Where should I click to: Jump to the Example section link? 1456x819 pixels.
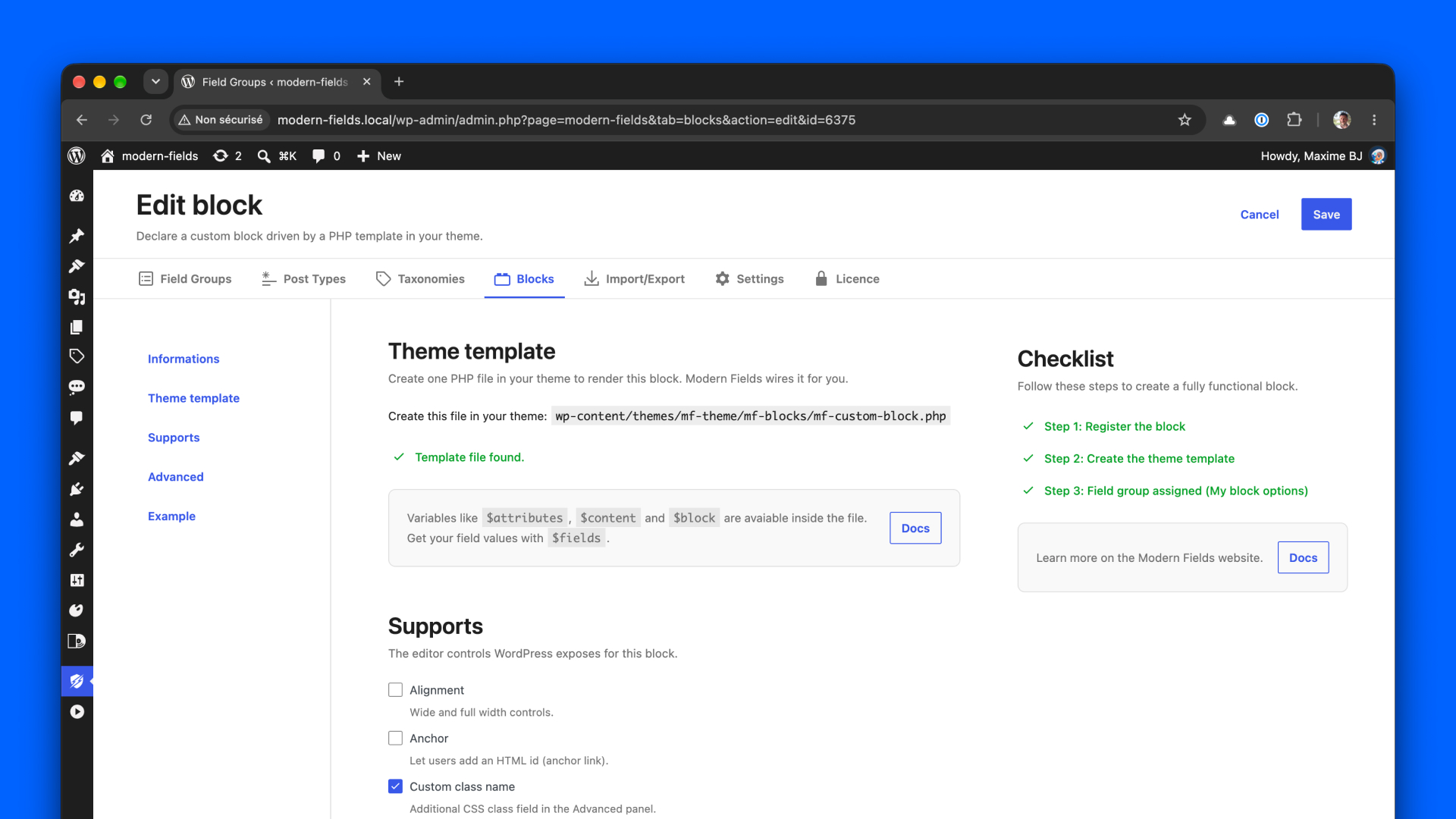(x=171, y=516)
